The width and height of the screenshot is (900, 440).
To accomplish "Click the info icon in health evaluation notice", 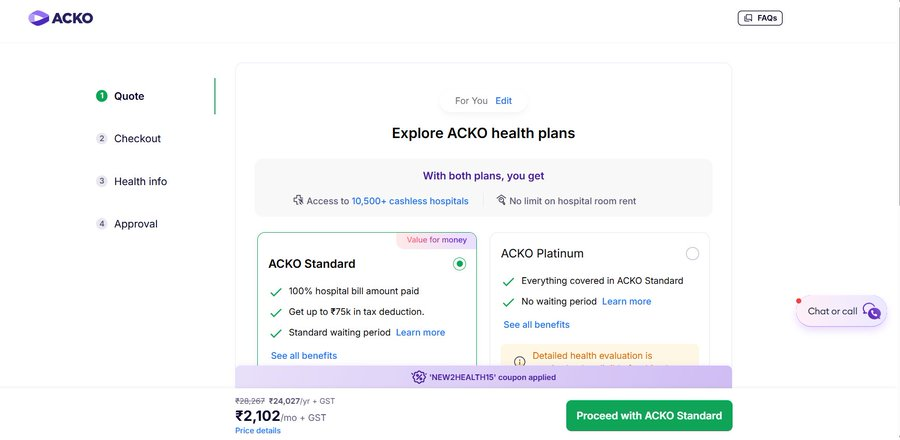I will point(519,361).
